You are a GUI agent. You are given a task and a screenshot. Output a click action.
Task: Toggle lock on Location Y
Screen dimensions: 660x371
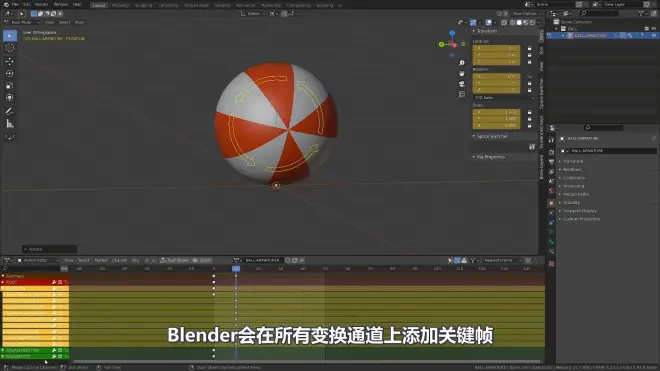(x=530, y=55)
